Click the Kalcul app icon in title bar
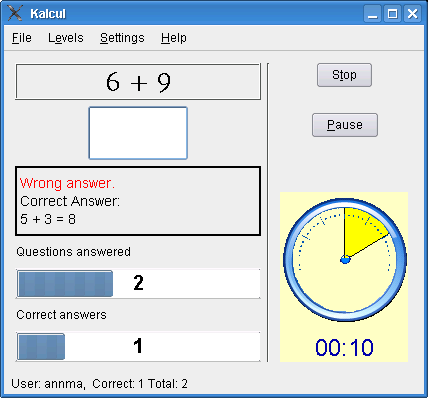The width and height of the screenshot is (428, 398). coord(15,13)
